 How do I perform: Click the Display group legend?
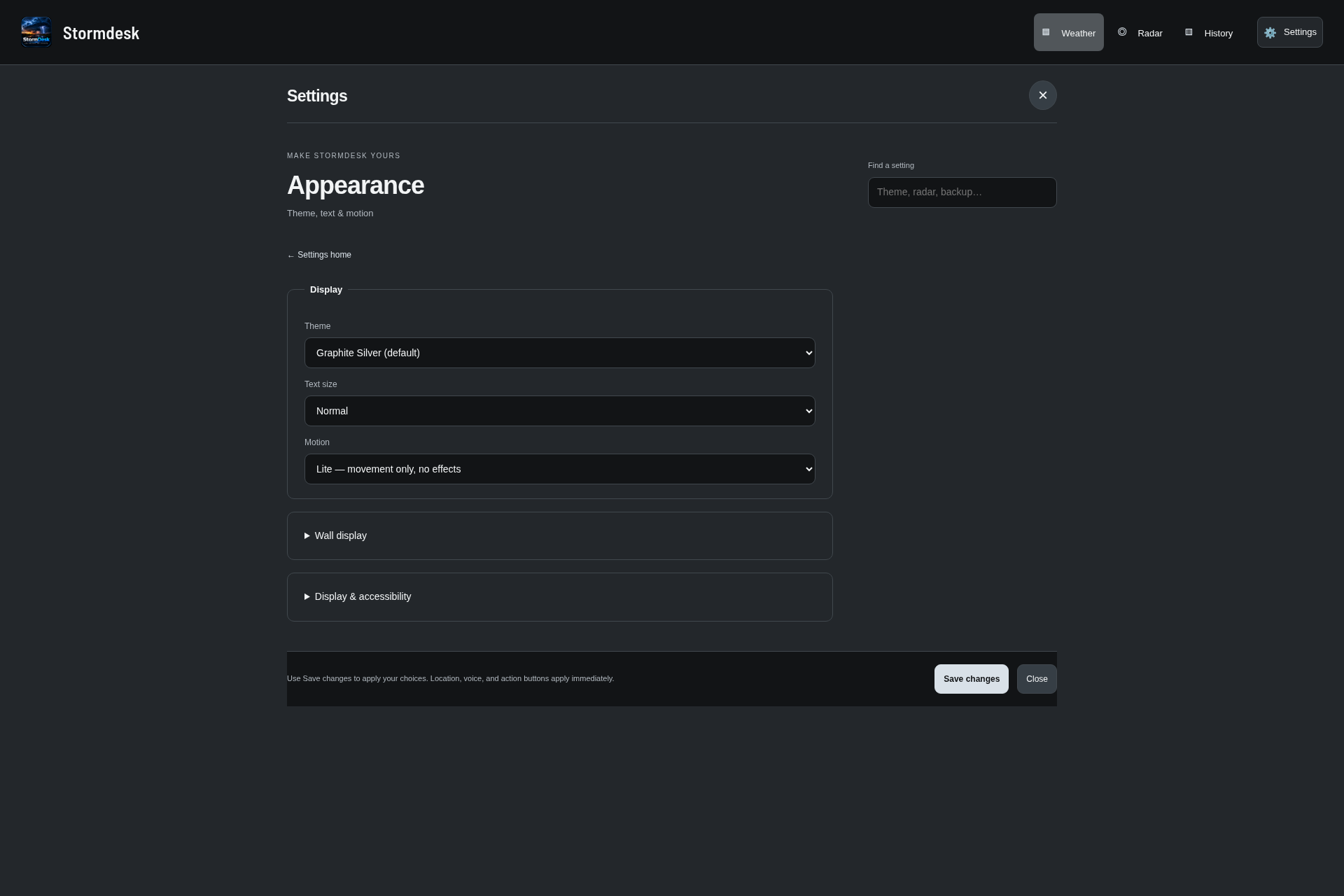tap(326, 290)
